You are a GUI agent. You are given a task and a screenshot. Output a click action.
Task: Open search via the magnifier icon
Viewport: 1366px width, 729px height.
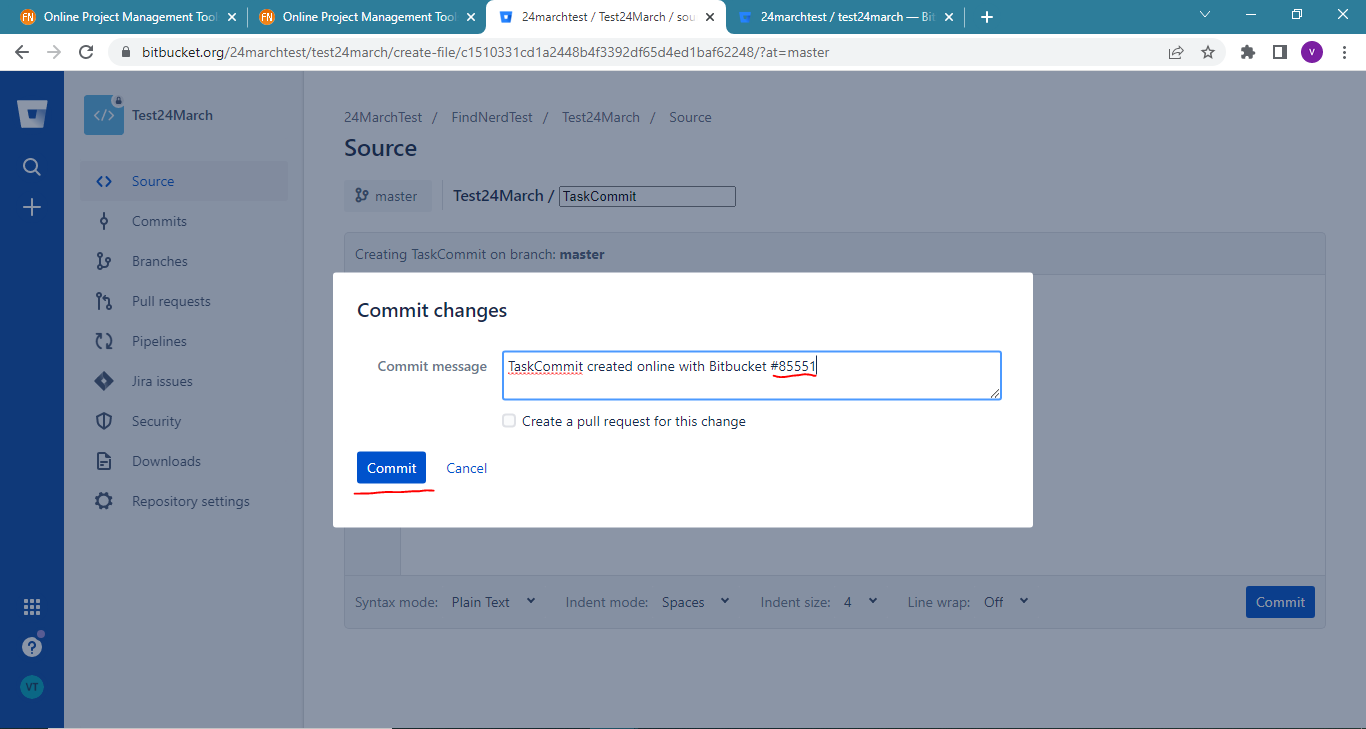32,167
